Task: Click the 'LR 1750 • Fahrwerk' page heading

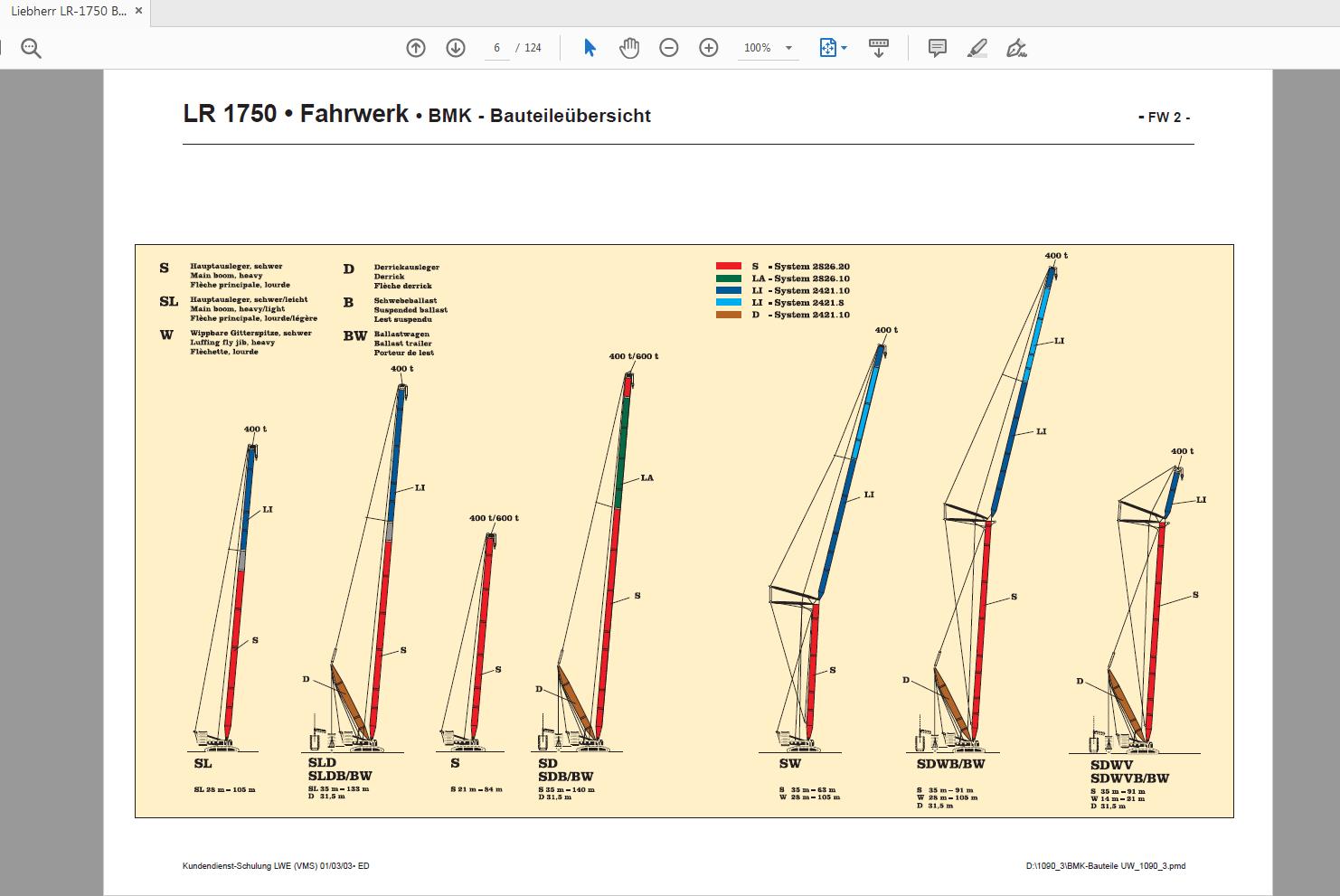Action: 296,114
